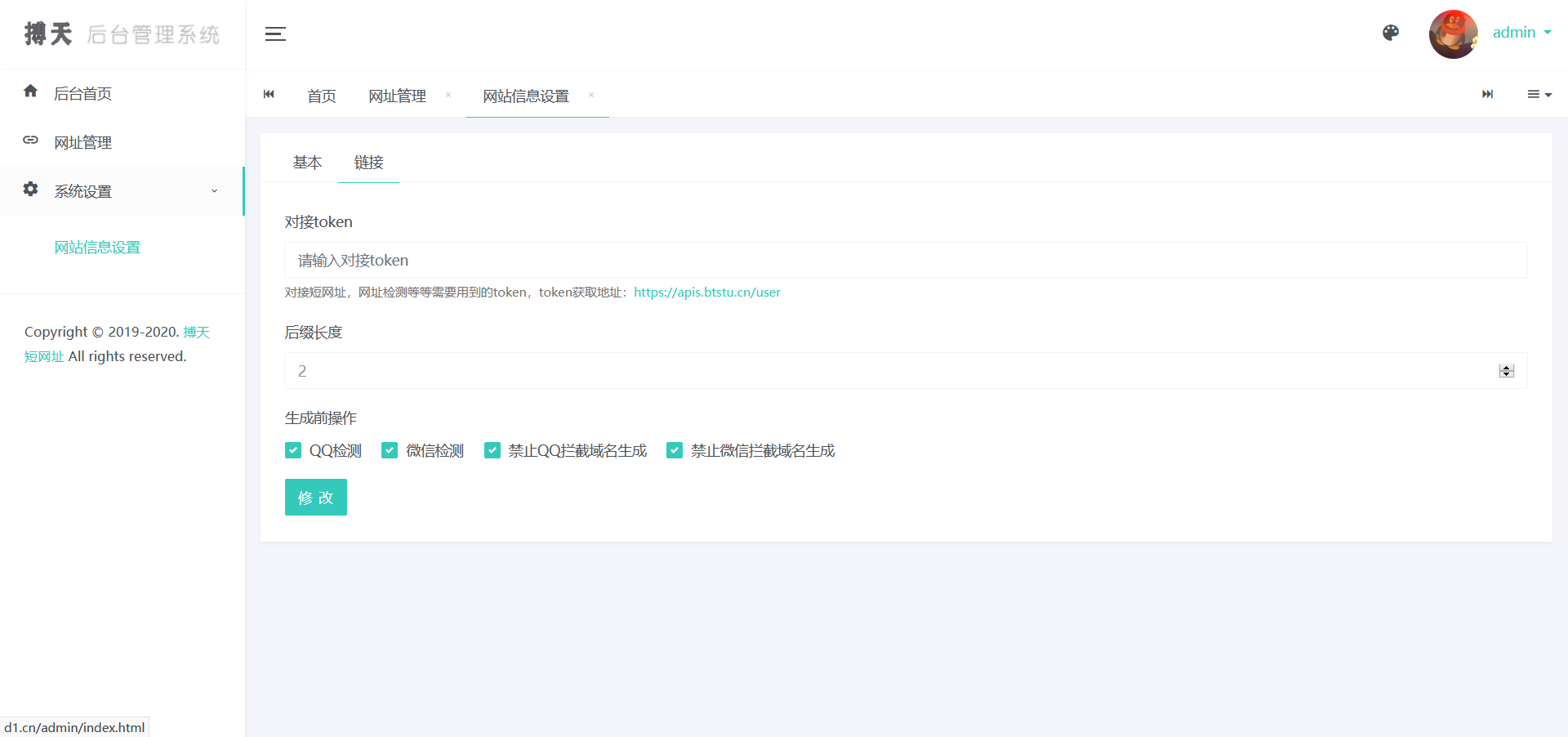Close the 网址管理 tab

pos(448,96)
